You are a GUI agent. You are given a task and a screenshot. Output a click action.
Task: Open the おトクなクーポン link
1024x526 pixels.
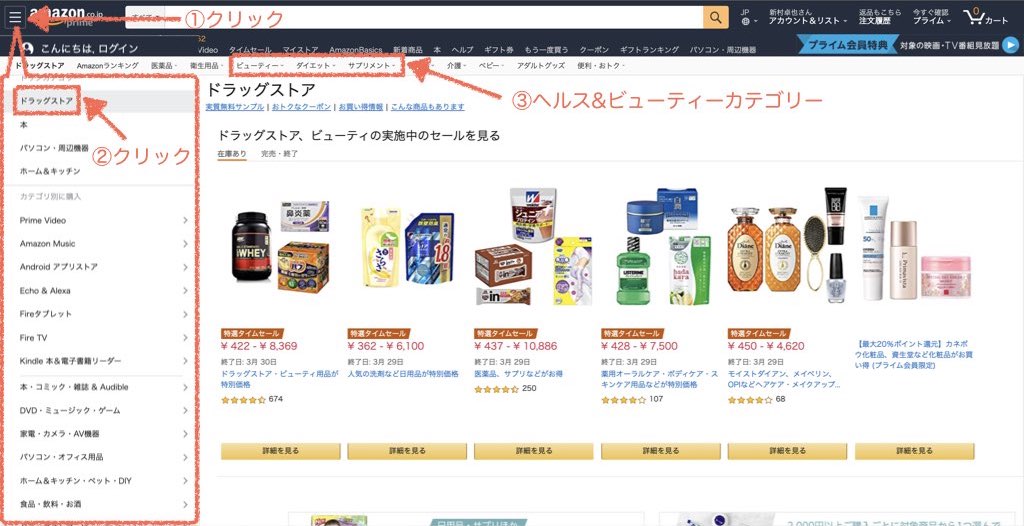click(x=302, y=107)
